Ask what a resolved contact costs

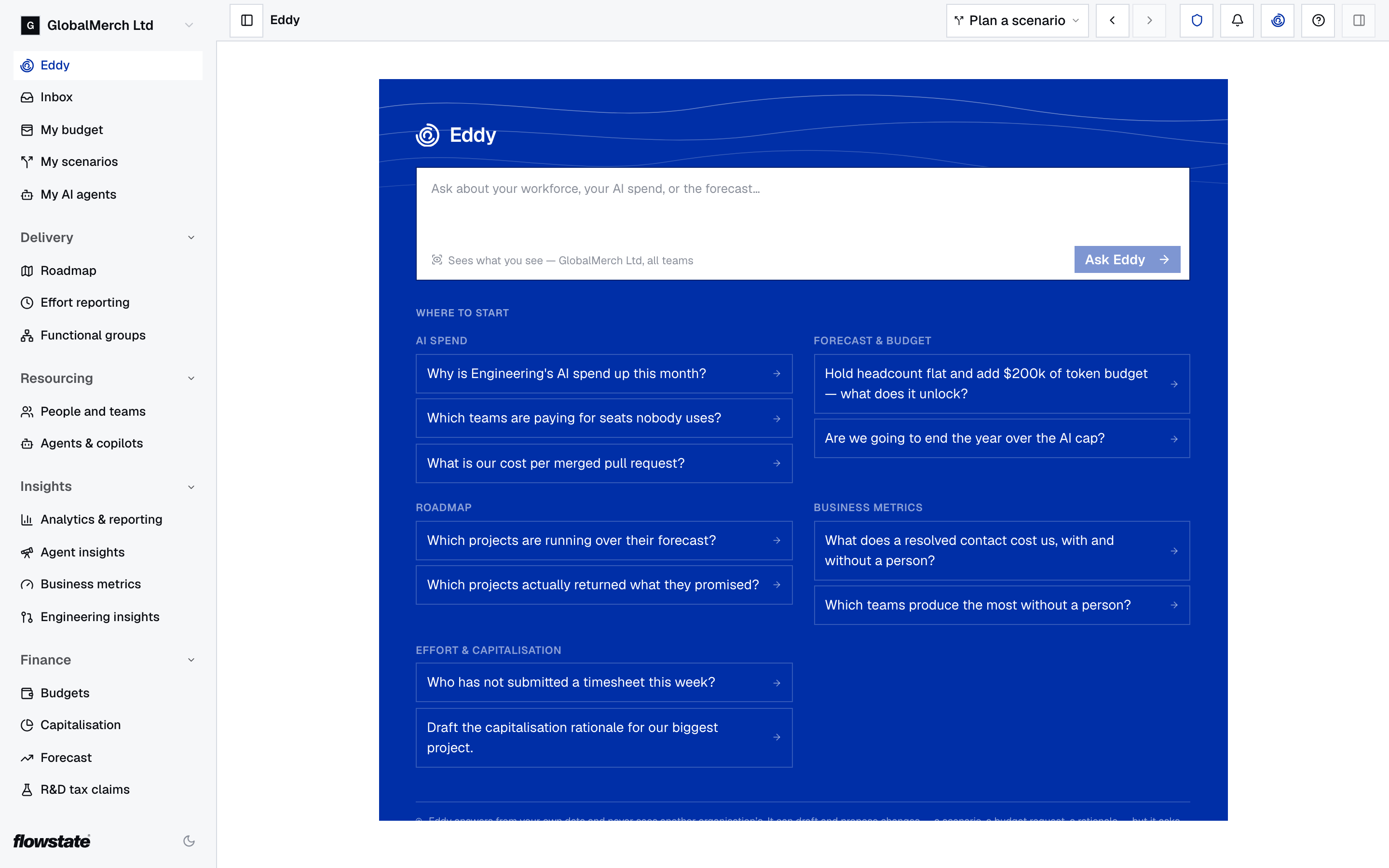click(1002, 551)
